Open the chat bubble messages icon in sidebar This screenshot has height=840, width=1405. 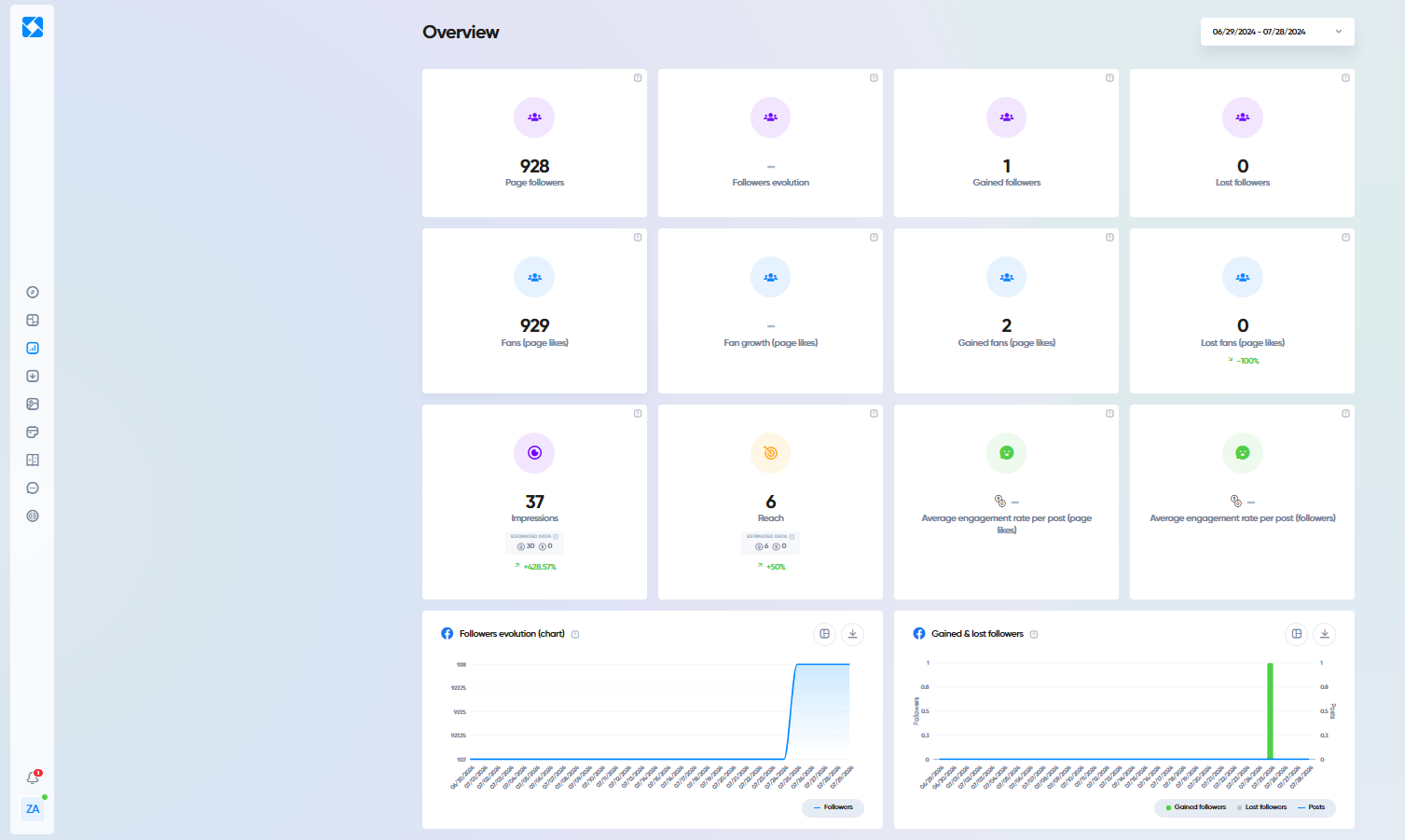pos(32,488)
